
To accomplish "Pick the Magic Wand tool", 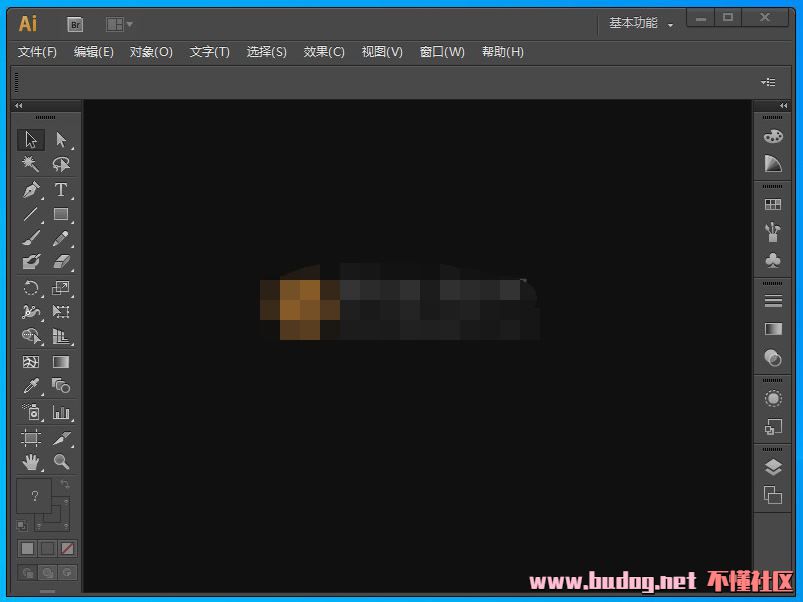I will pos(31,164).
